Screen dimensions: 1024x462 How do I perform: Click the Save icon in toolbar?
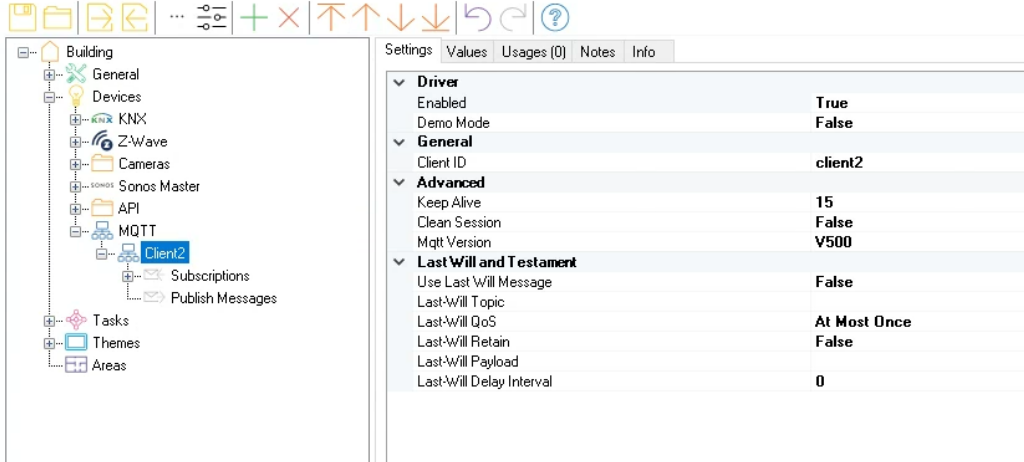click(x=21, y=17)
